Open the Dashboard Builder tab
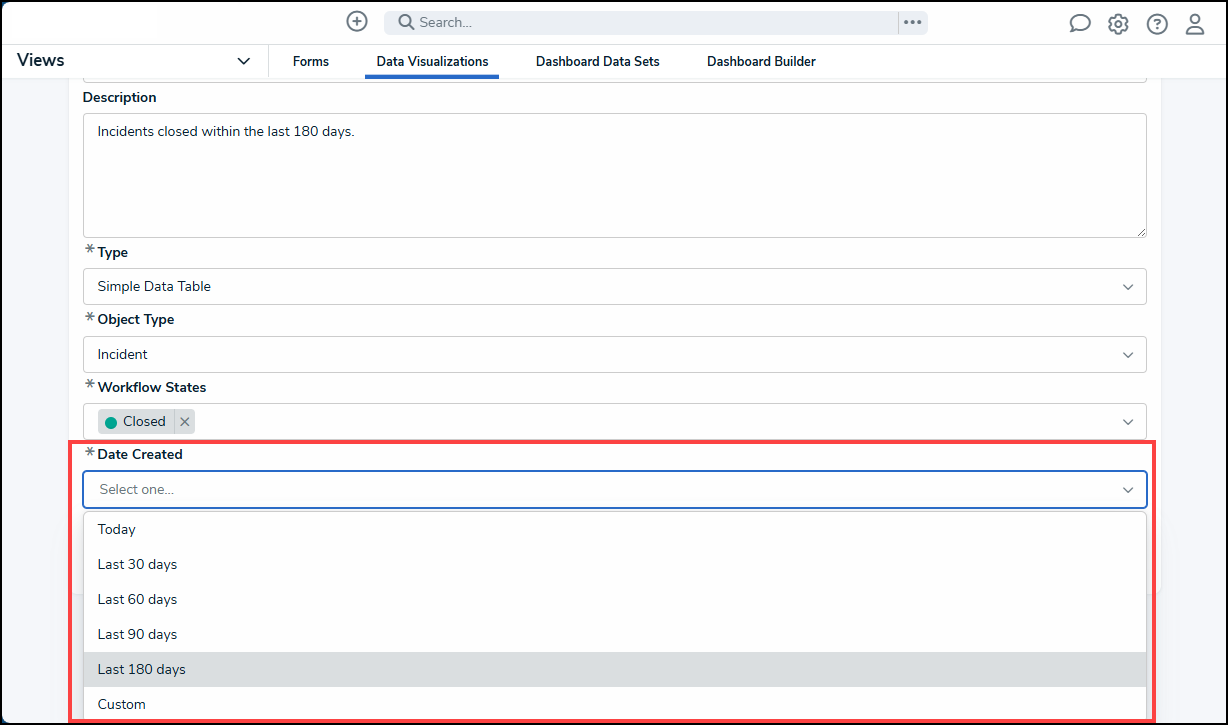This screenshot has width=1228, height=725. [761, 62]
